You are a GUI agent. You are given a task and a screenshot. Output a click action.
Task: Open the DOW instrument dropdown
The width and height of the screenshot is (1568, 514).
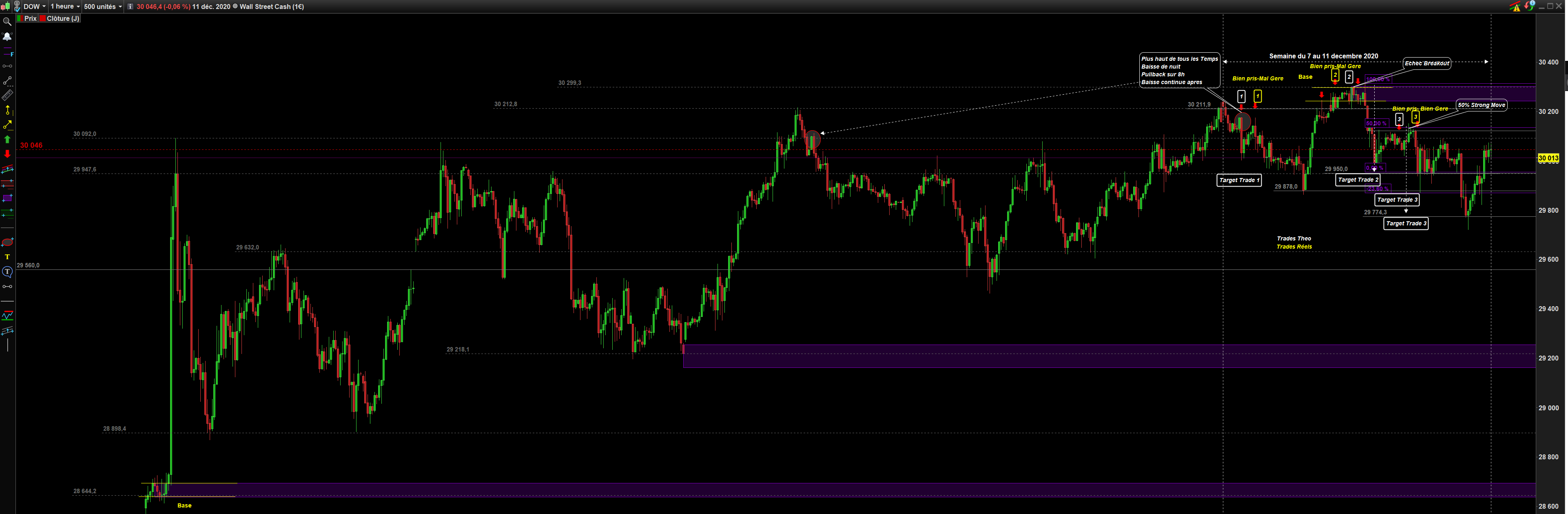(34, 6)
